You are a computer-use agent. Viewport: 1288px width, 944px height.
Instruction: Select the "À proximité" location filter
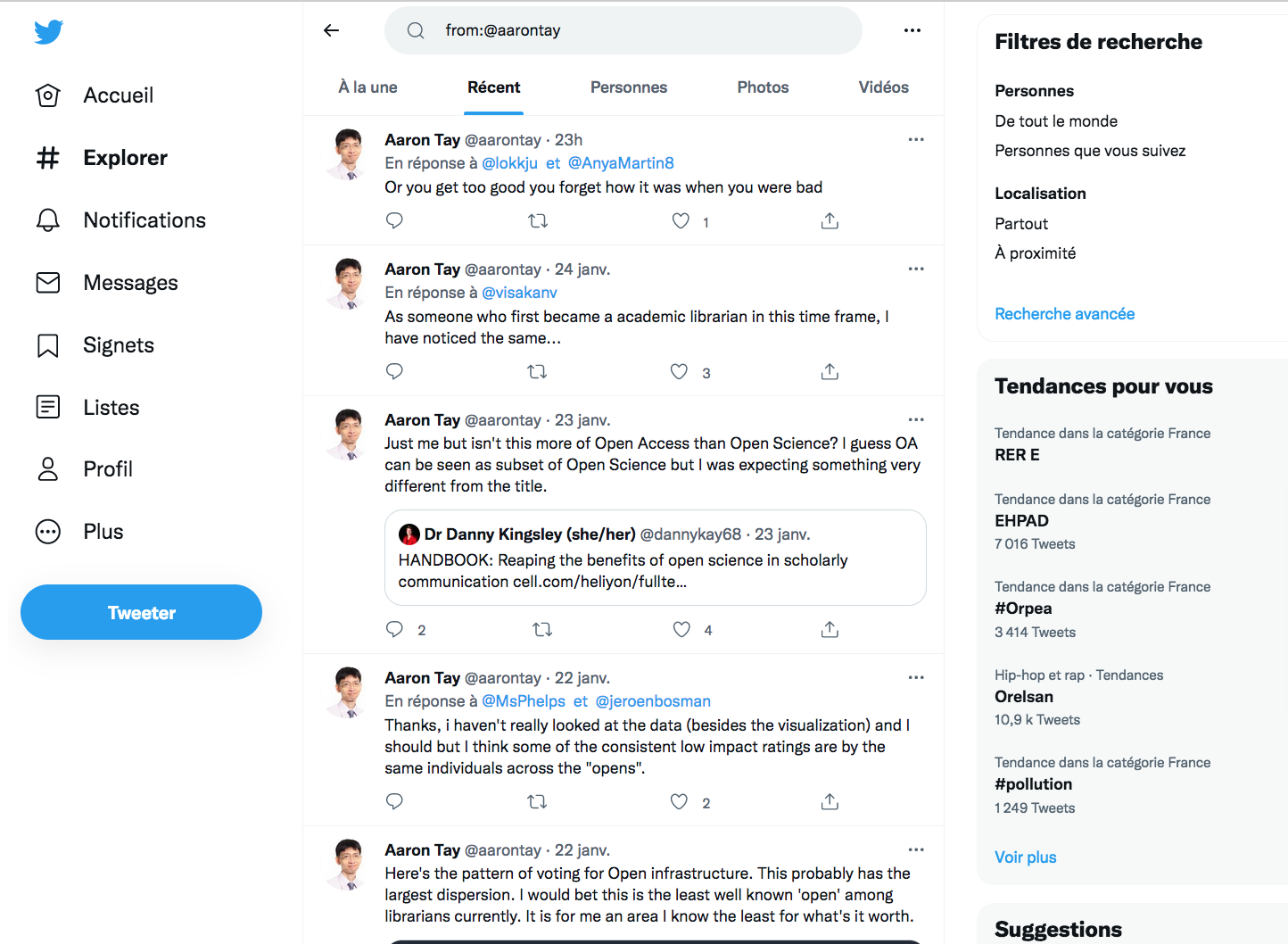[x=1036, y=253]
